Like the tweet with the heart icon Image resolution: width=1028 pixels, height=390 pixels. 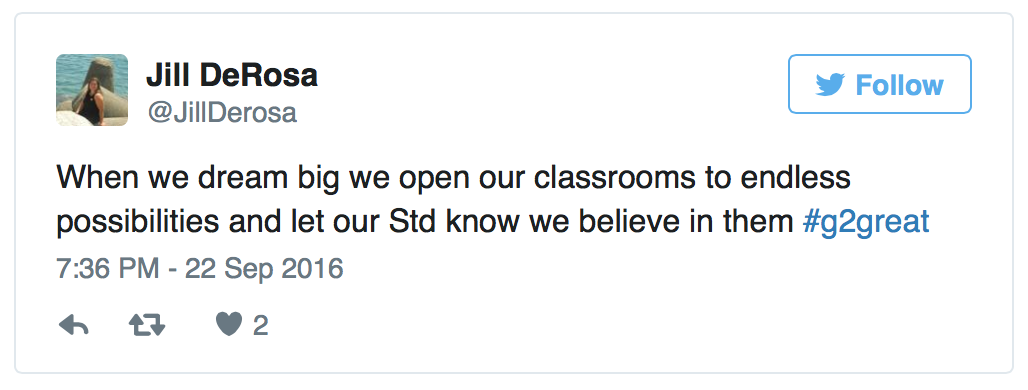click(x=229, y=324)
